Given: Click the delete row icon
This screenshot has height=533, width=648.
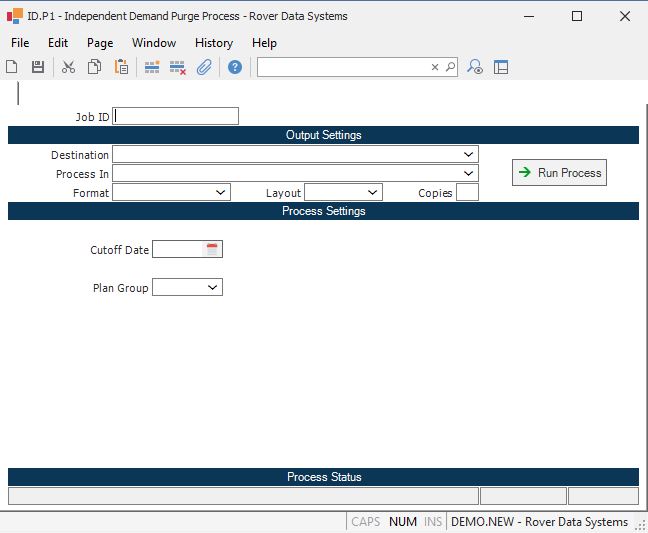Looking at the screenshot, I should click(178, 67).
